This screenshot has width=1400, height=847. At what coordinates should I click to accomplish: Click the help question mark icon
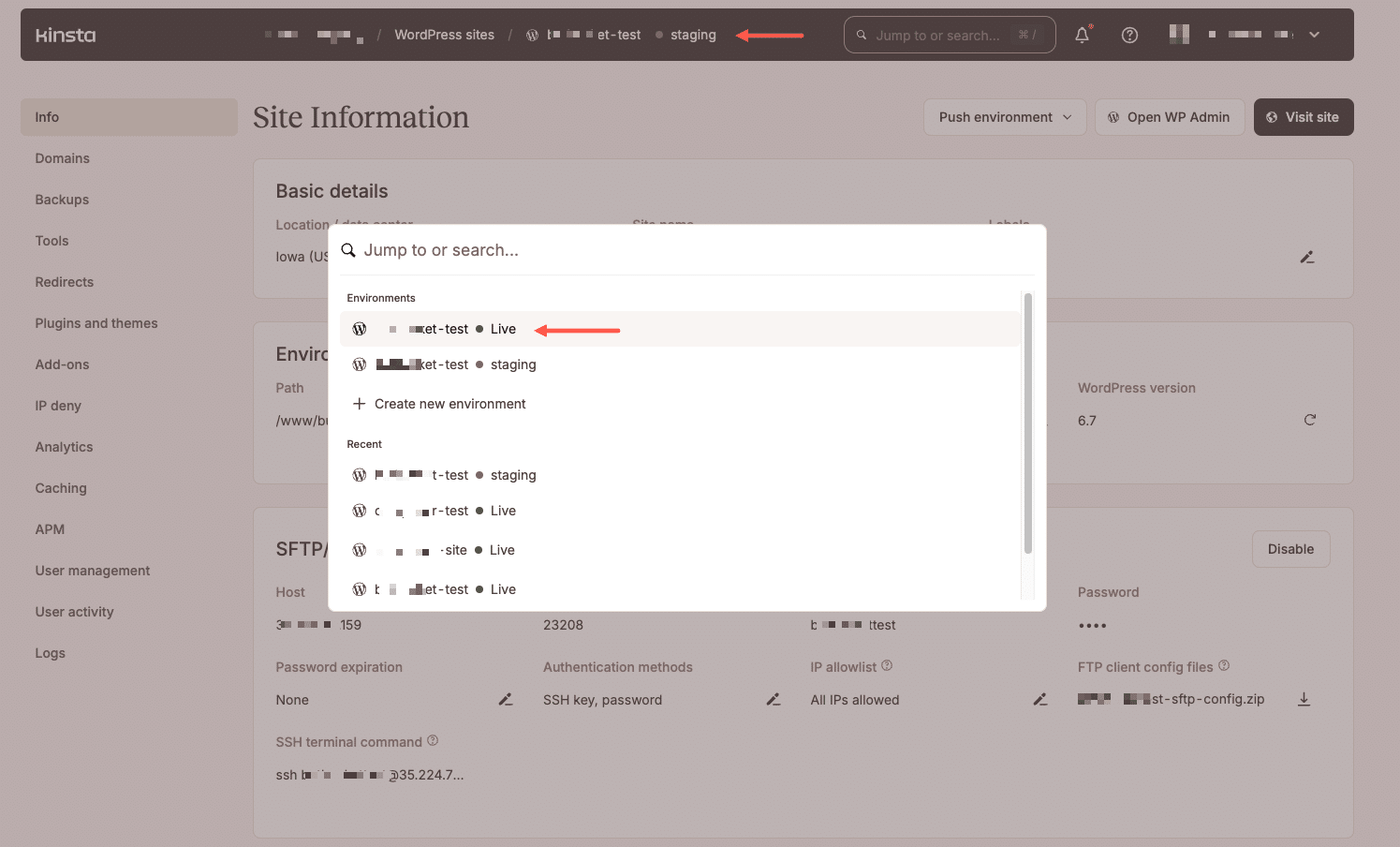pyautogui.click(x=1129, y=36)
